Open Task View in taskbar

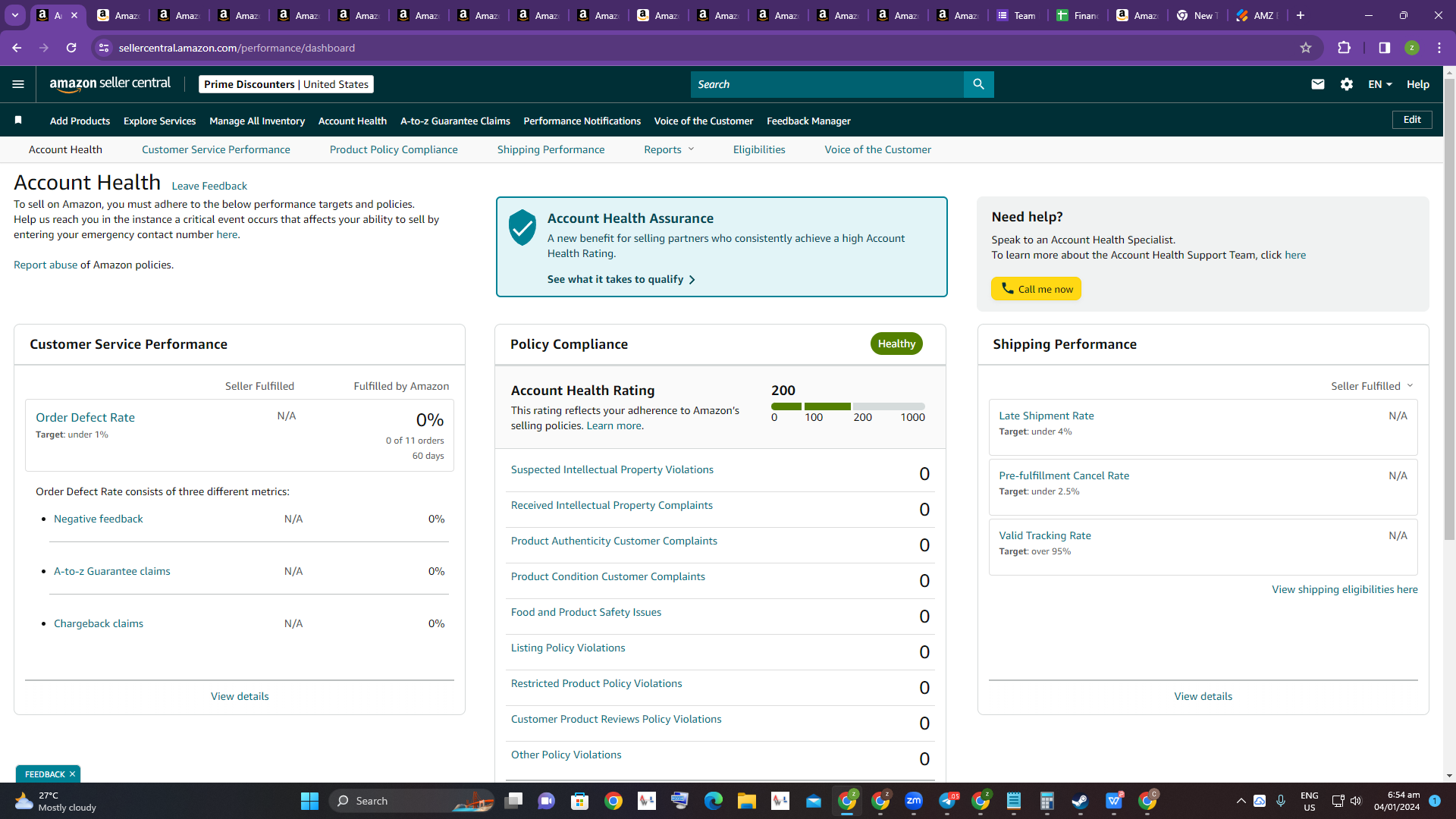513,801
